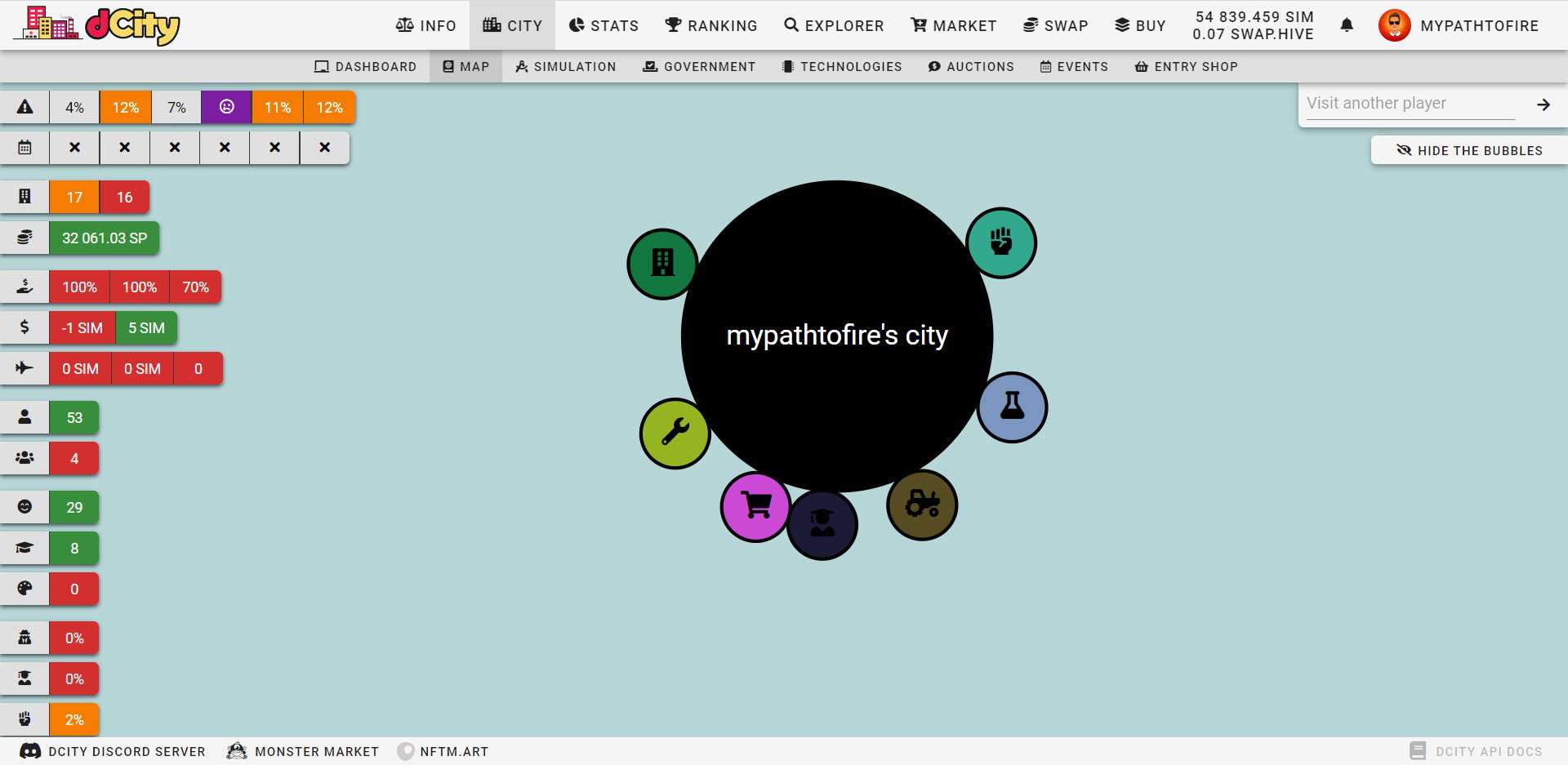1568x765 pixels.
Task: Click MYPATHTOFIRE username
Action: pos(1479,25)
